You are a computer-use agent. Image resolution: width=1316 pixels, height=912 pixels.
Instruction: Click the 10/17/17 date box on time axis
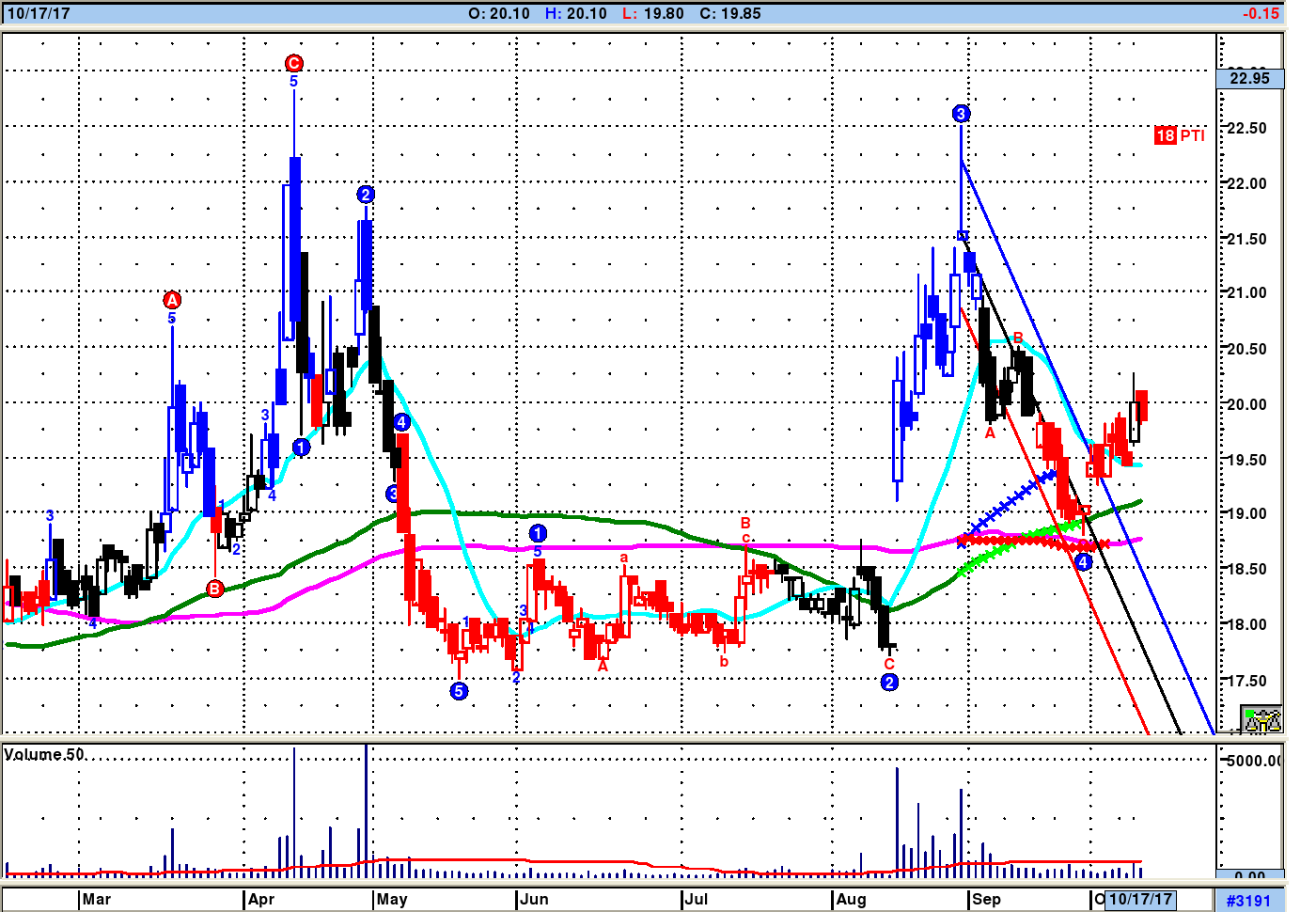1140,899
